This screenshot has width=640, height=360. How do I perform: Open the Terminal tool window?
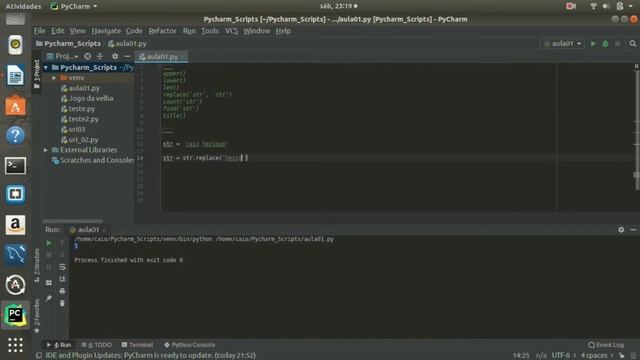click(x=137, y=345)
